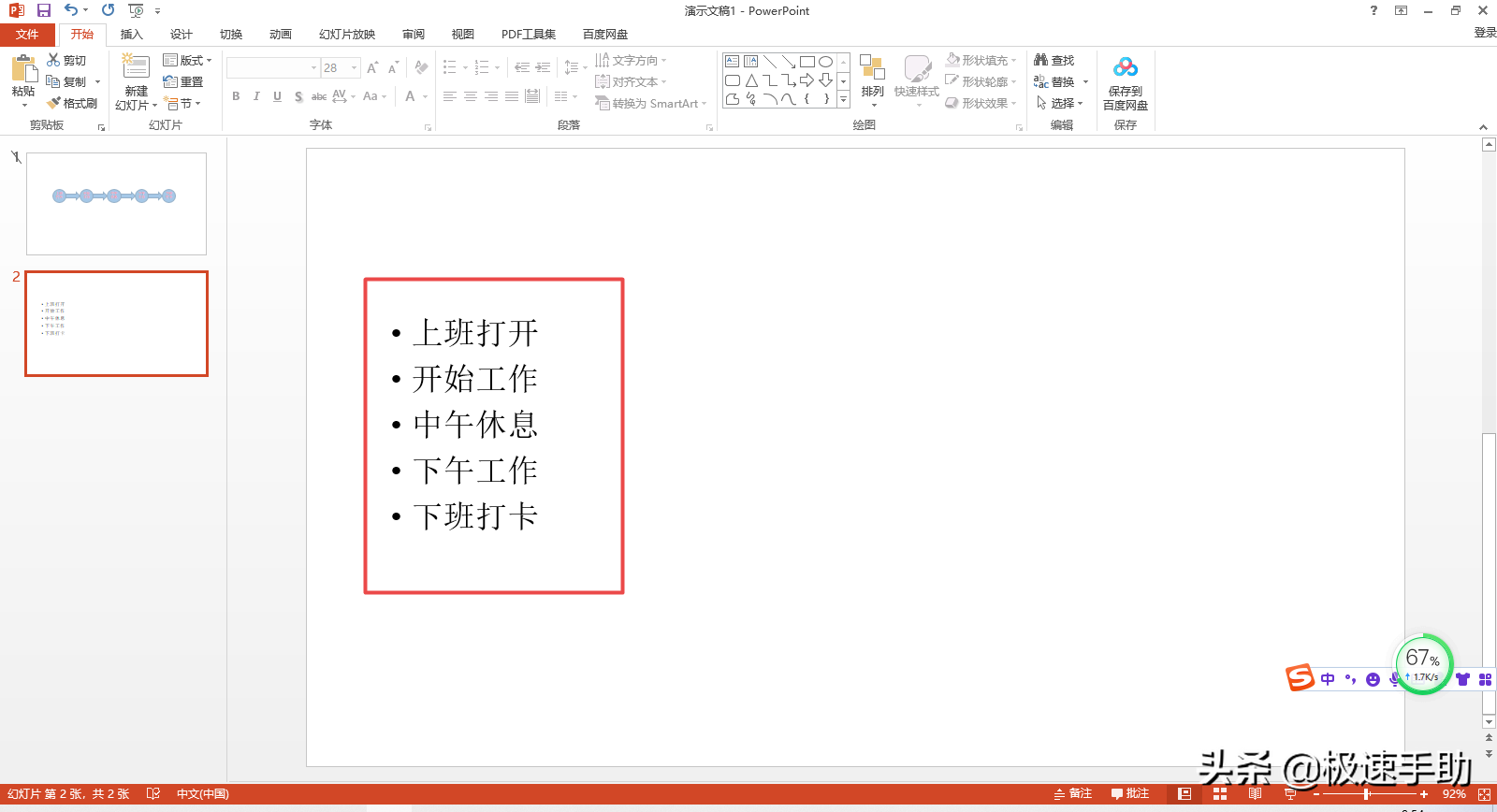Click Save to Baidu Netdisk icon
Image resolution: width=1497 pixels, height=812 pixels.
[x=1126, y=67]
